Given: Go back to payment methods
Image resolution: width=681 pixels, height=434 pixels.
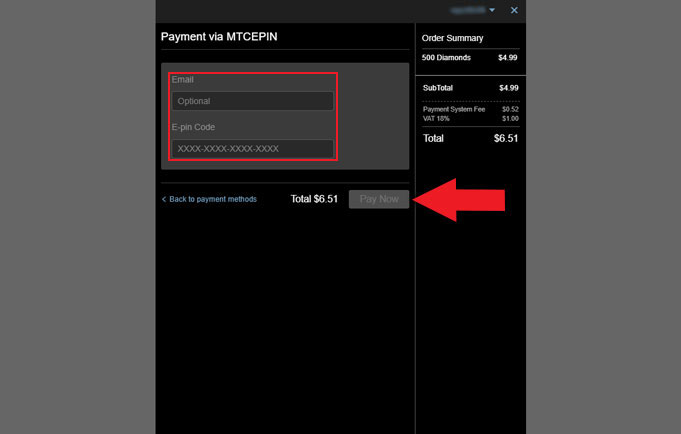Looking at the screenshot, I should (213, 199).
